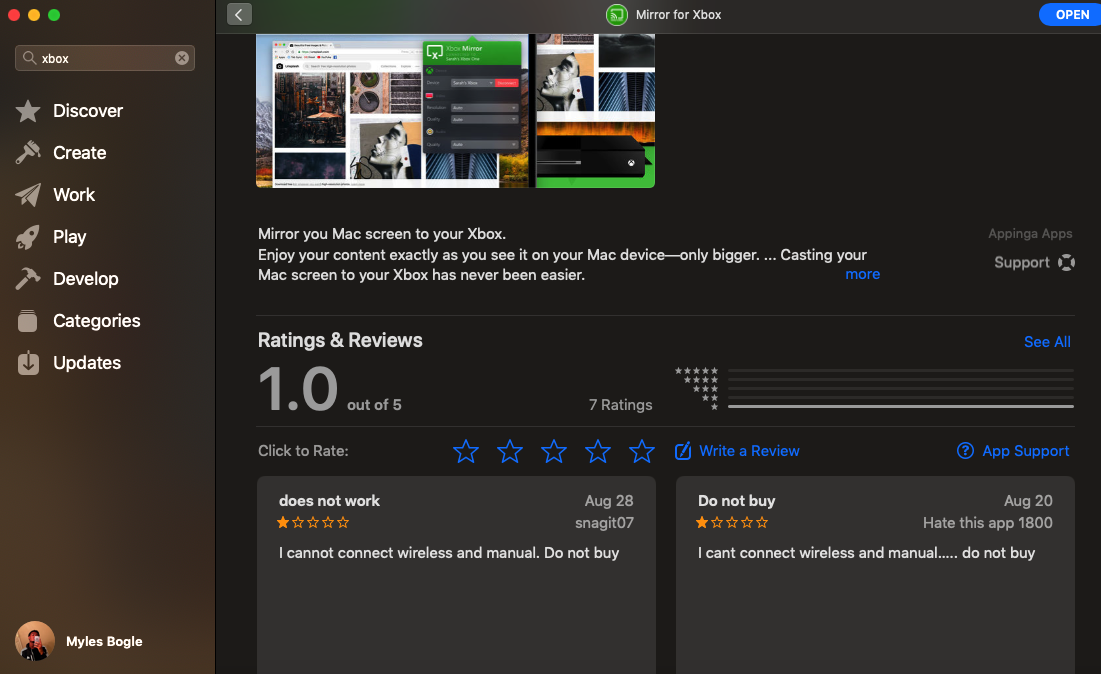Click the Discover star icon
Image resolution: width=1101 pixels, height=674 pixels.
tap(28, 111)
